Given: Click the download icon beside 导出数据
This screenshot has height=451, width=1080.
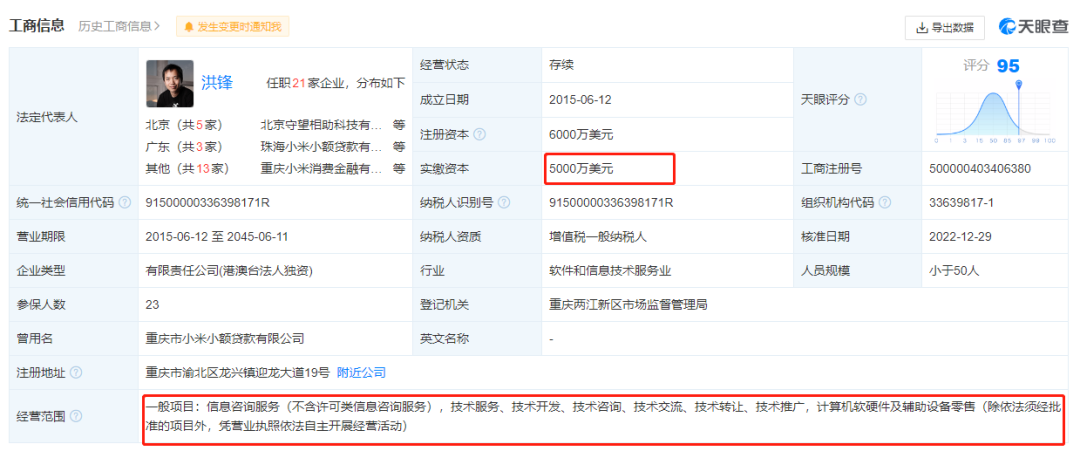Looking at the screenshot, I should (x=922, y=28).
